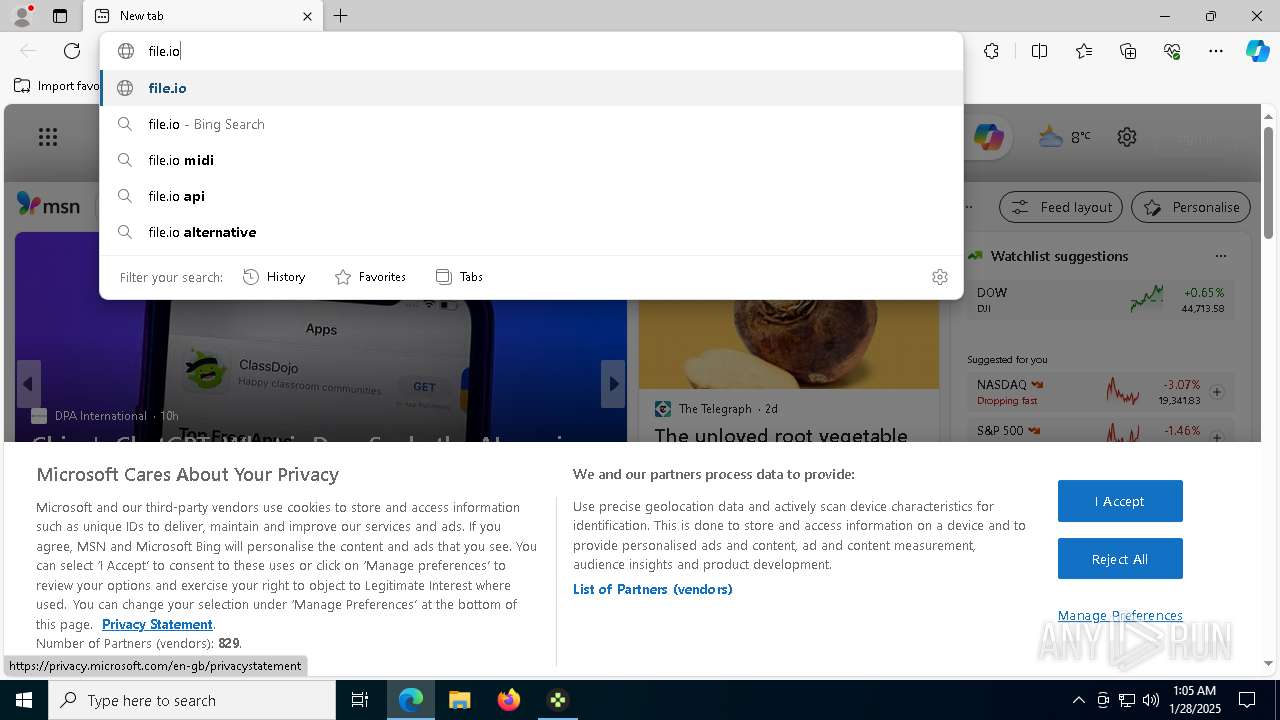Open the Extensions puzzle icon
The height and width of the screenshot is (720, 1280).
[x=991, y=51]
